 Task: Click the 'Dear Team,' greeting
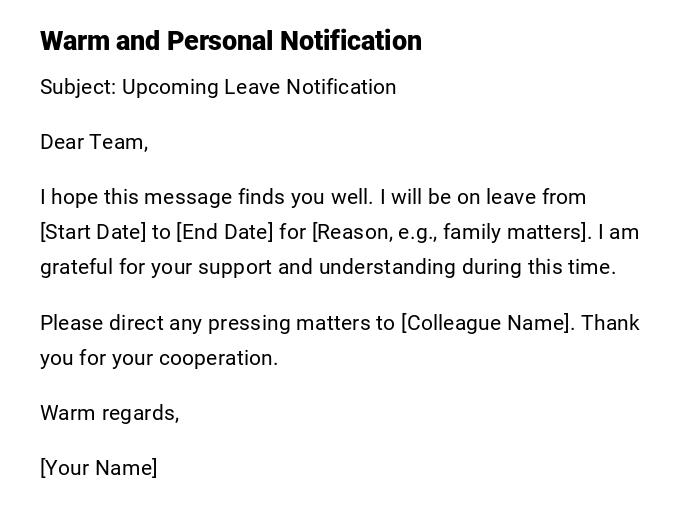[x=94, y=142]
